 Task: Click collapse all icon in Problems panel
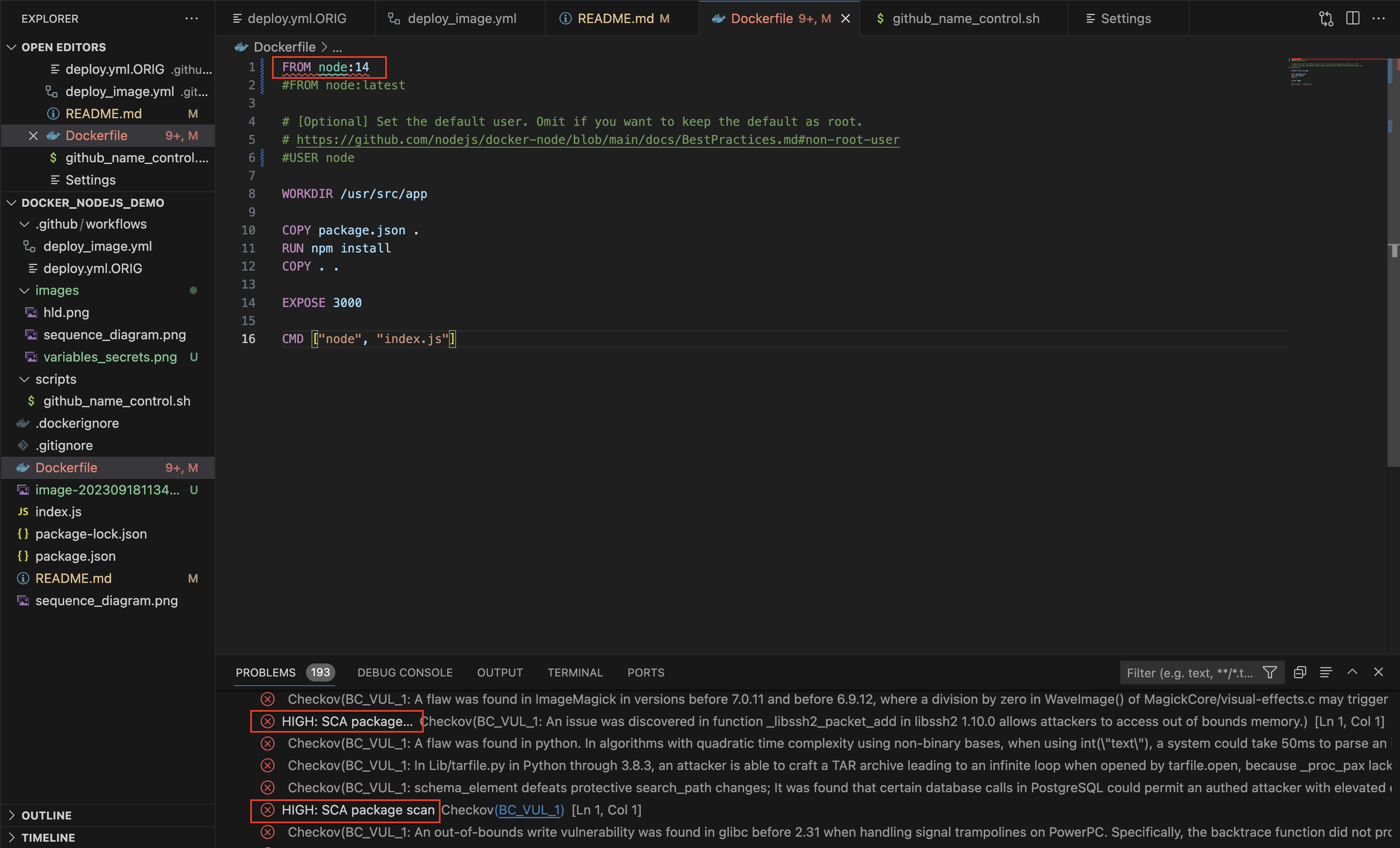coord(1299,672)
